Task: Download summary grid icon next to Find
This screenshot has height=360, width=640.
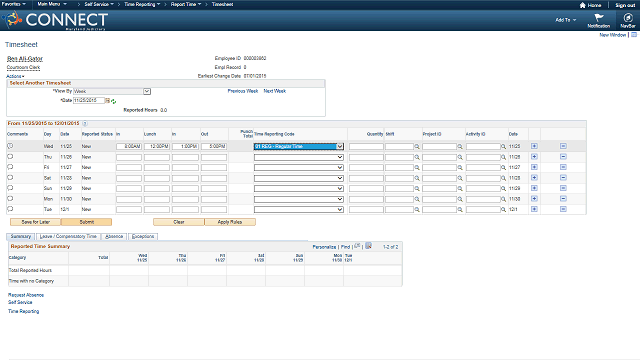Action: point(368,246)
